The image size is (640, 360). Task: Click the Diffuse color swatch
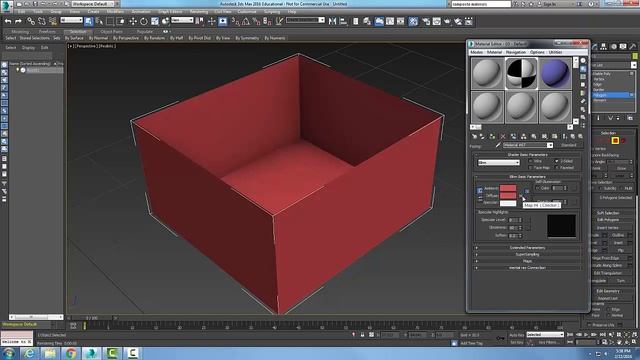pos(508,196)
